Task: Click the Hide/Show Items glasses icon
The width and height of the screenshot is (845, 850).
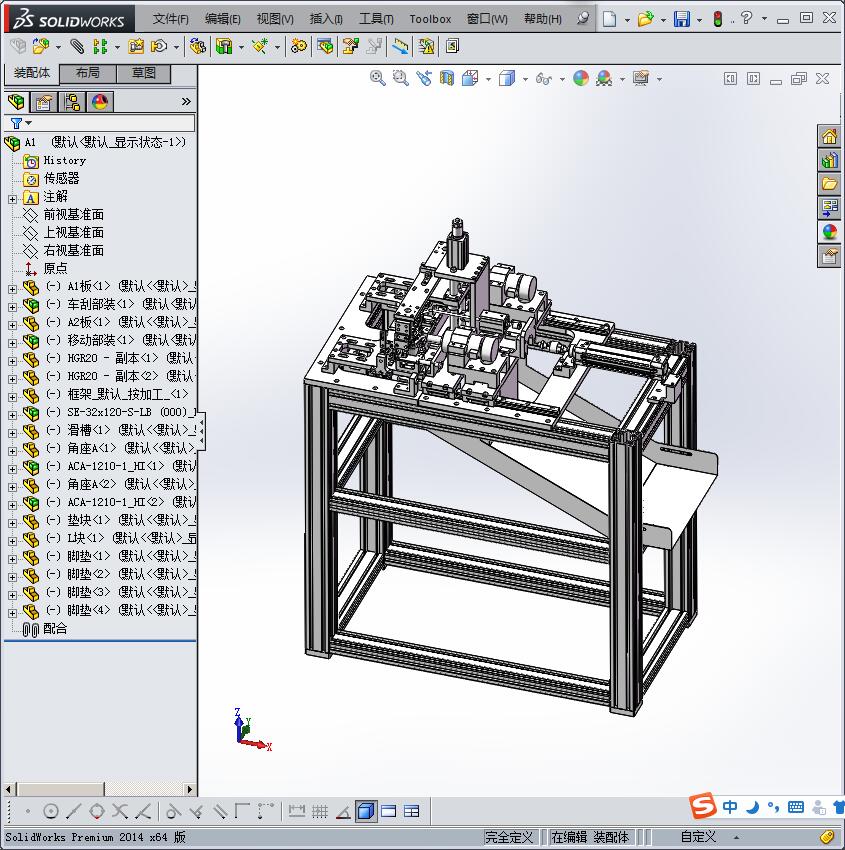Action: point(543,79)
